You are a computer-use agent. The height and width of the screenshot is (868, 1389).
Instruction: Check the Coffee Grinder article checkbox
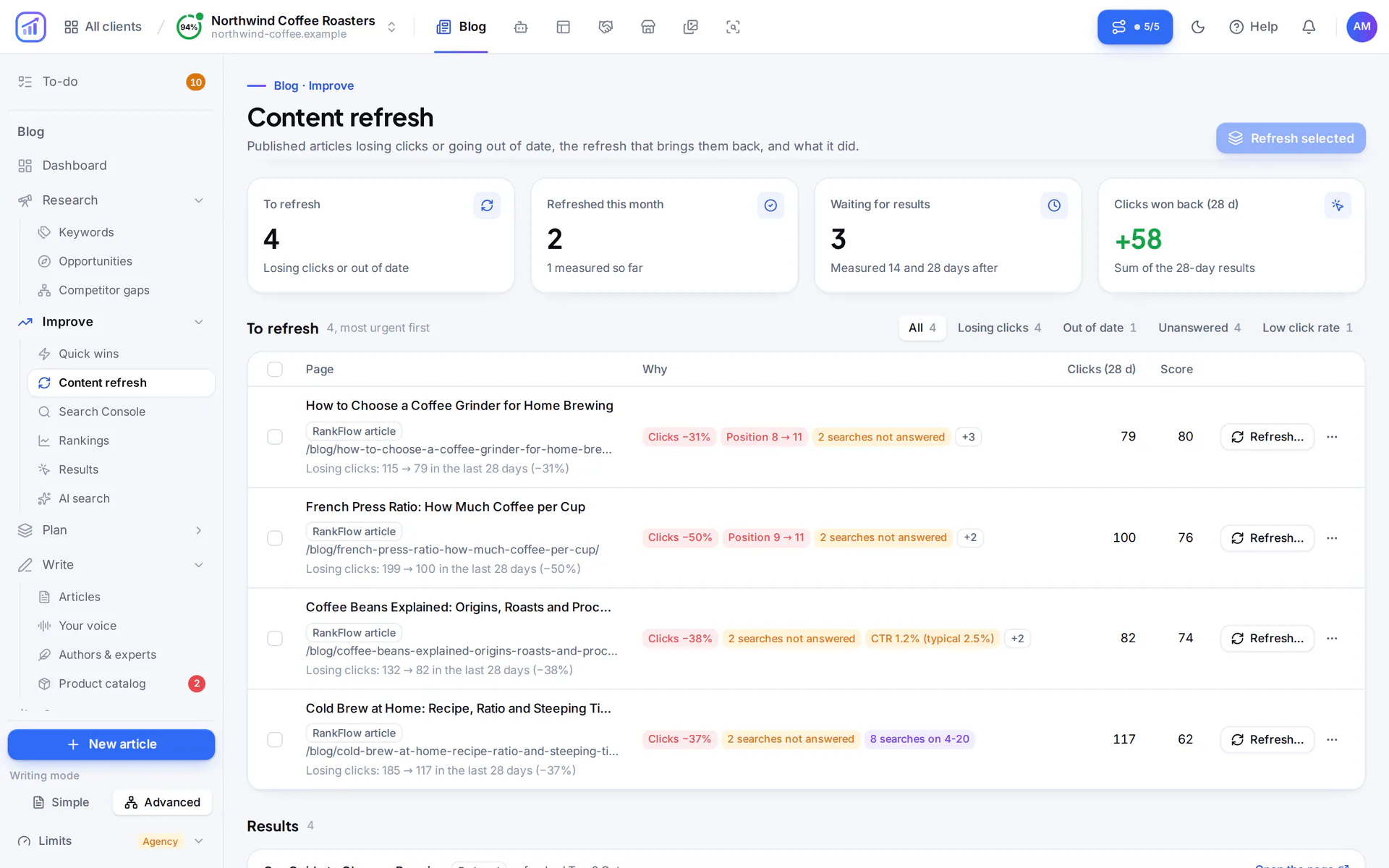point(275,437)
